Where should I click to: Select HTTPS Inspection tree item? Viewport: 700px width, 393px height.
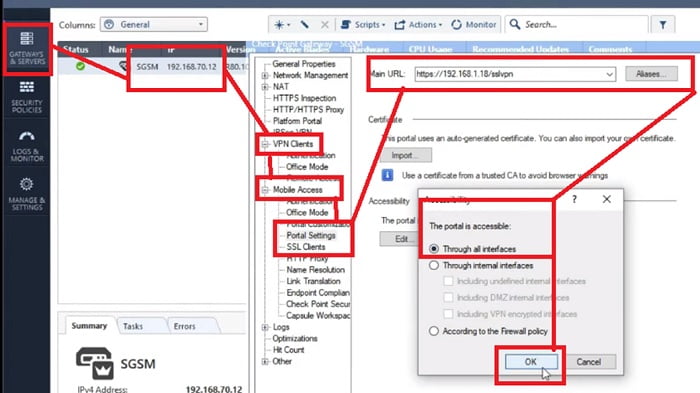pos(304,98)
